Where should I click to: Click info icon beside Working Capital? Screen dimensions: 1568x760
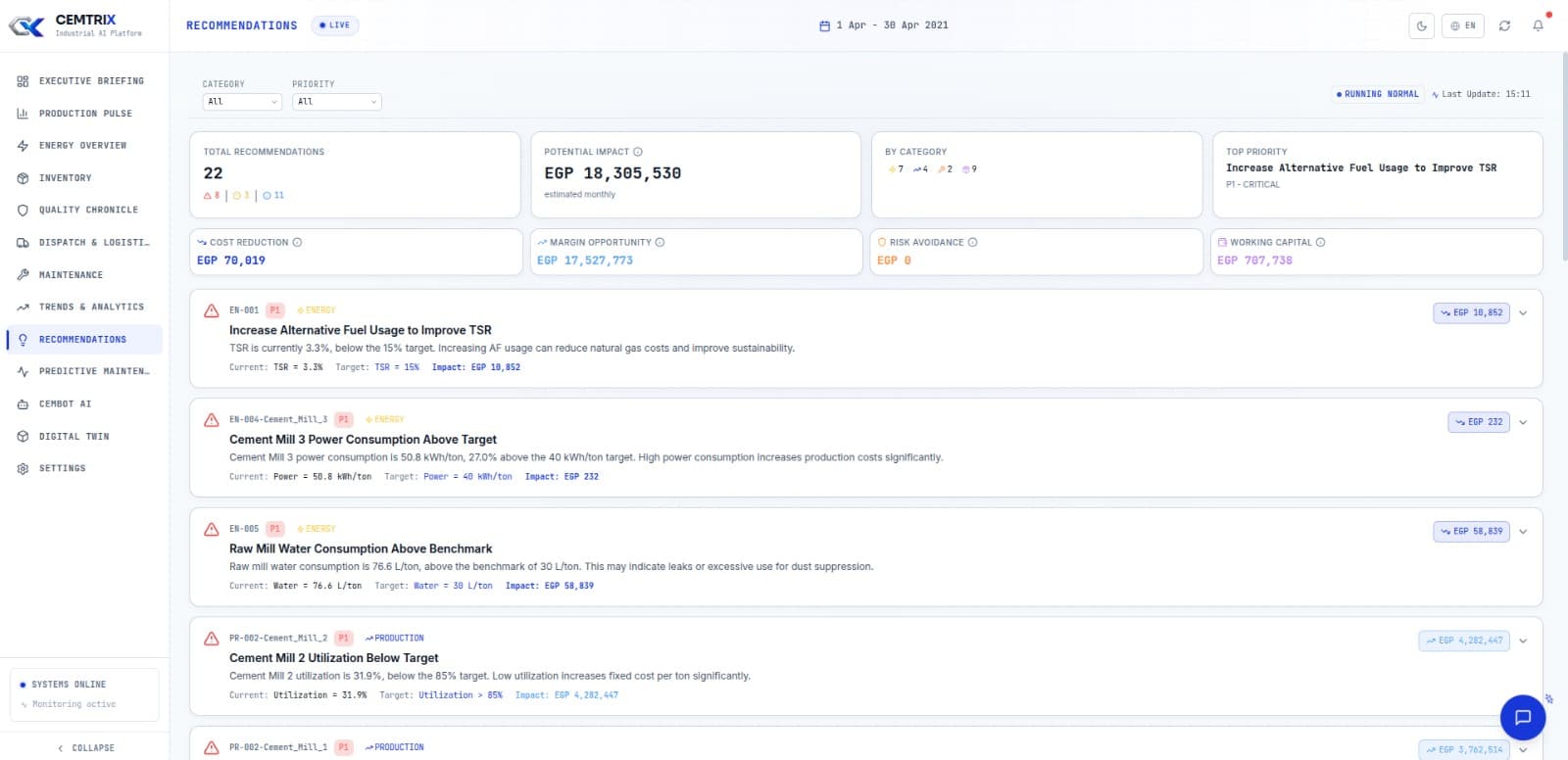(1320, 242)
